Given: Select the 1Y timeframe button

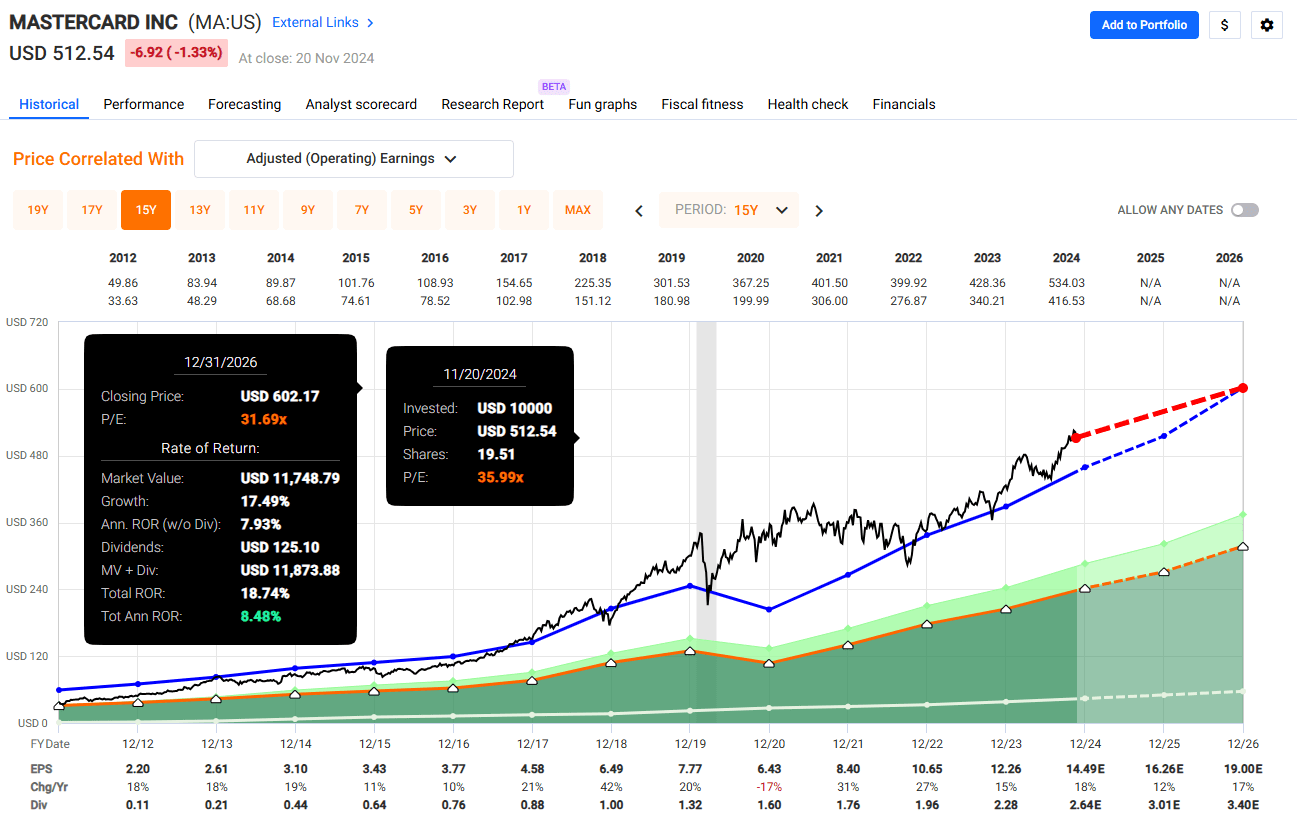Looking at the screenshot, I should pos(523,210).
